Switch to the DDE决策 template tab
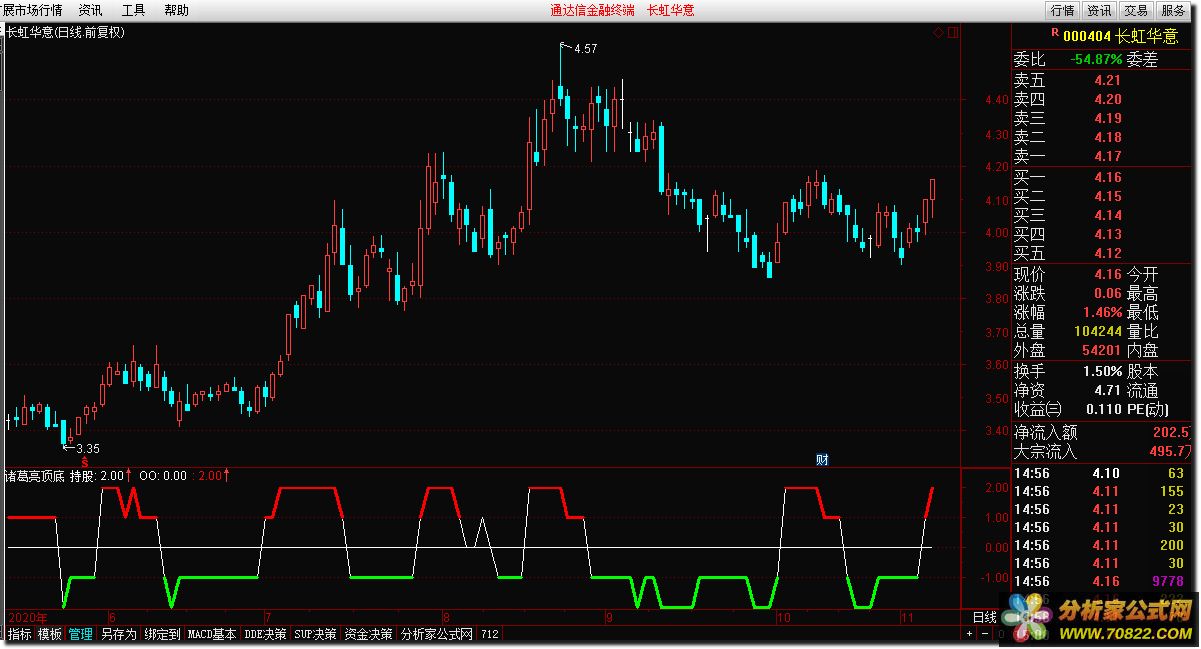 (x=265, y=634)
